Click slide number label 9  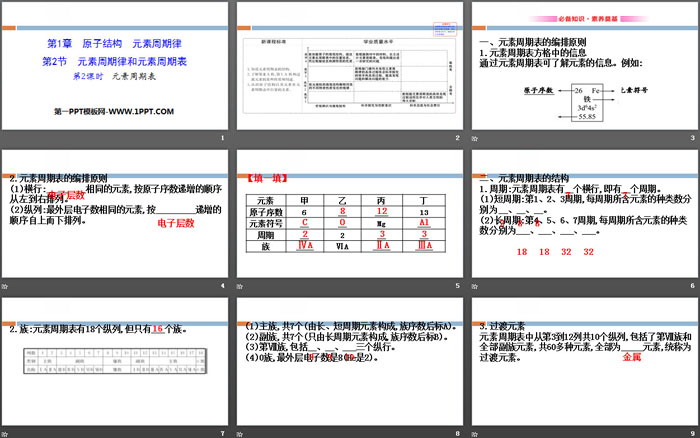pos(692,434)
